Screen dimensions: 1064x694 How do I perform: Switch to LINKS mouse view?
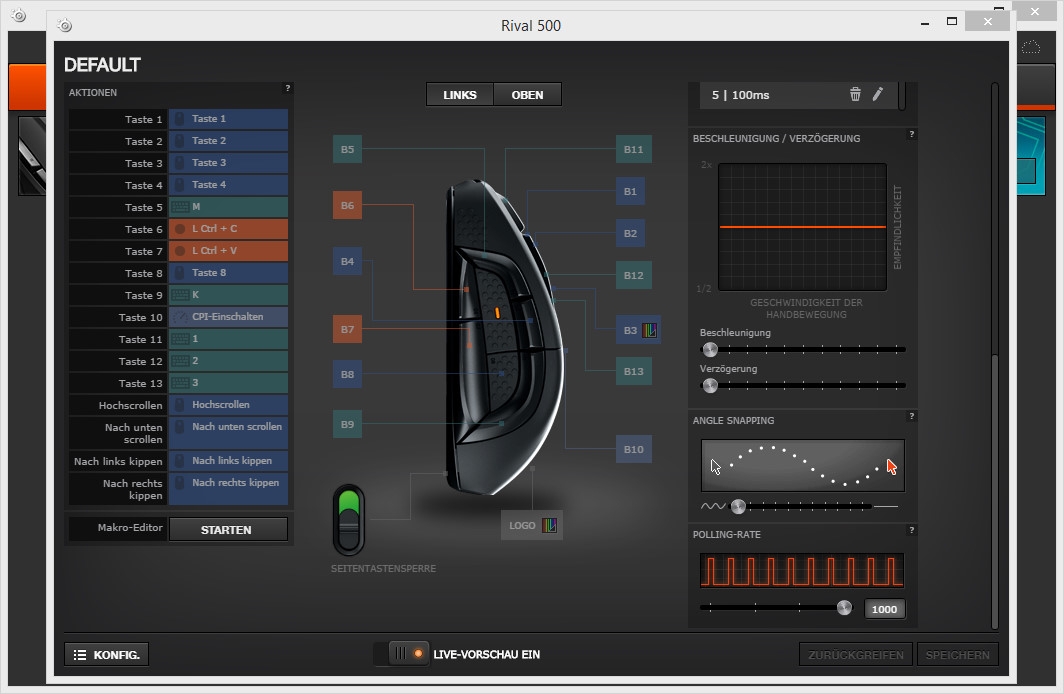[x=459, y=95]
